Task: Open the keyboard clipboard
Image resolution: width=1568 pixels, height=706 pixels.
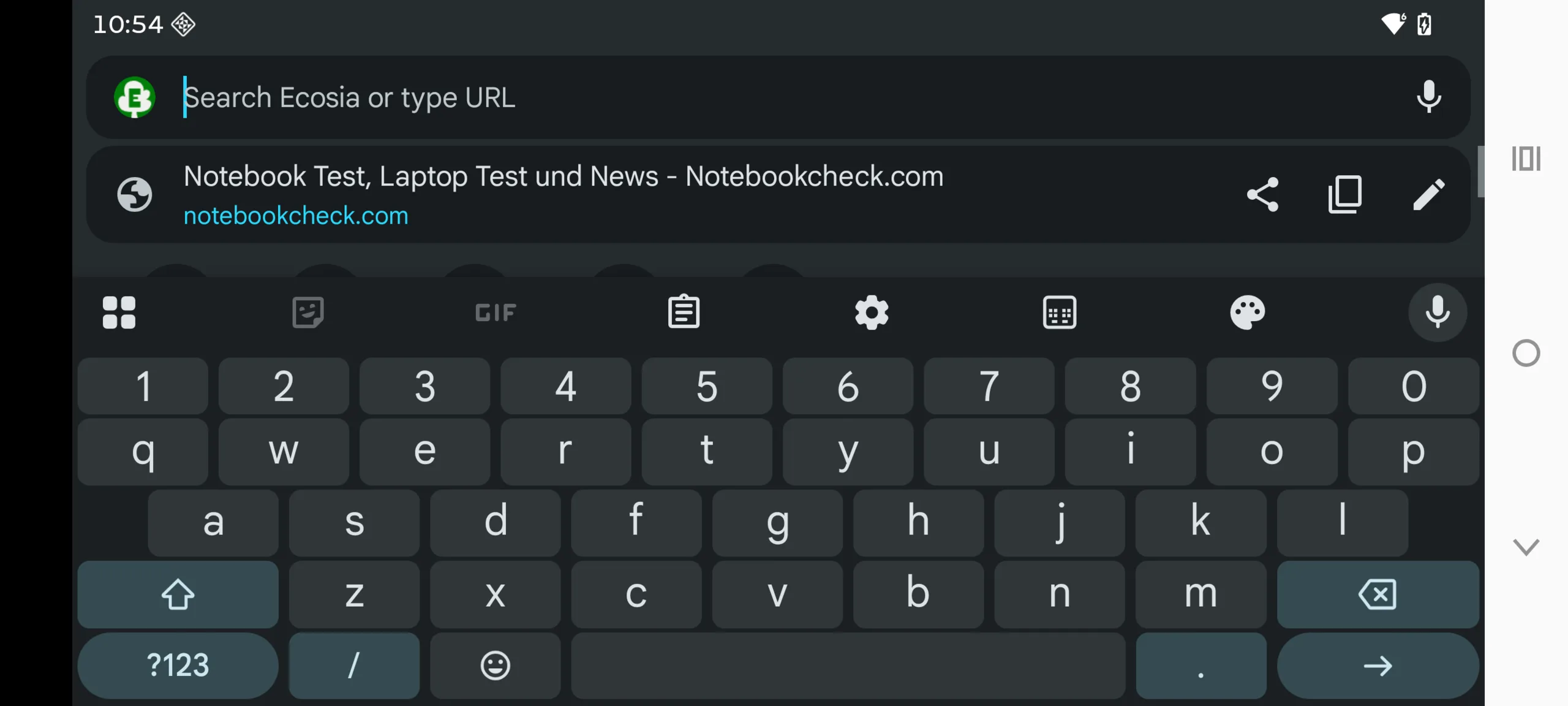Action: click(684, 313)
